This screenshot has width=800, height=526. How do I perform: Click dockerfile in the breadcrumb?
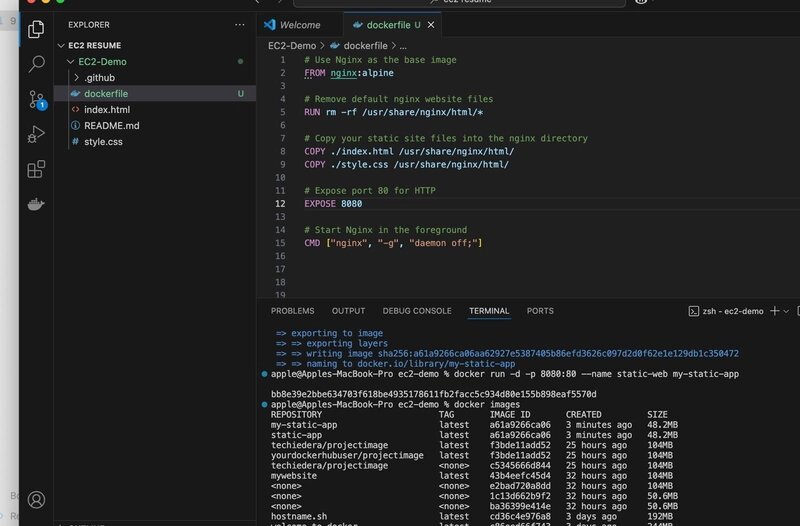[365, 46]
